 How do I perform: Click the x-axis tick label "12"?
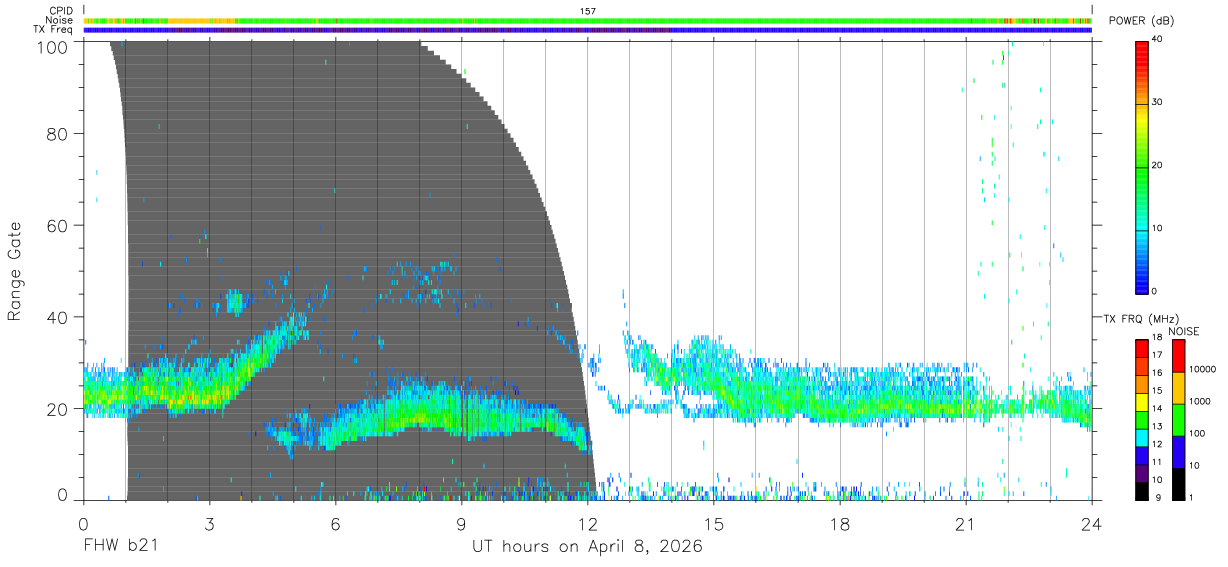point(588,522)
